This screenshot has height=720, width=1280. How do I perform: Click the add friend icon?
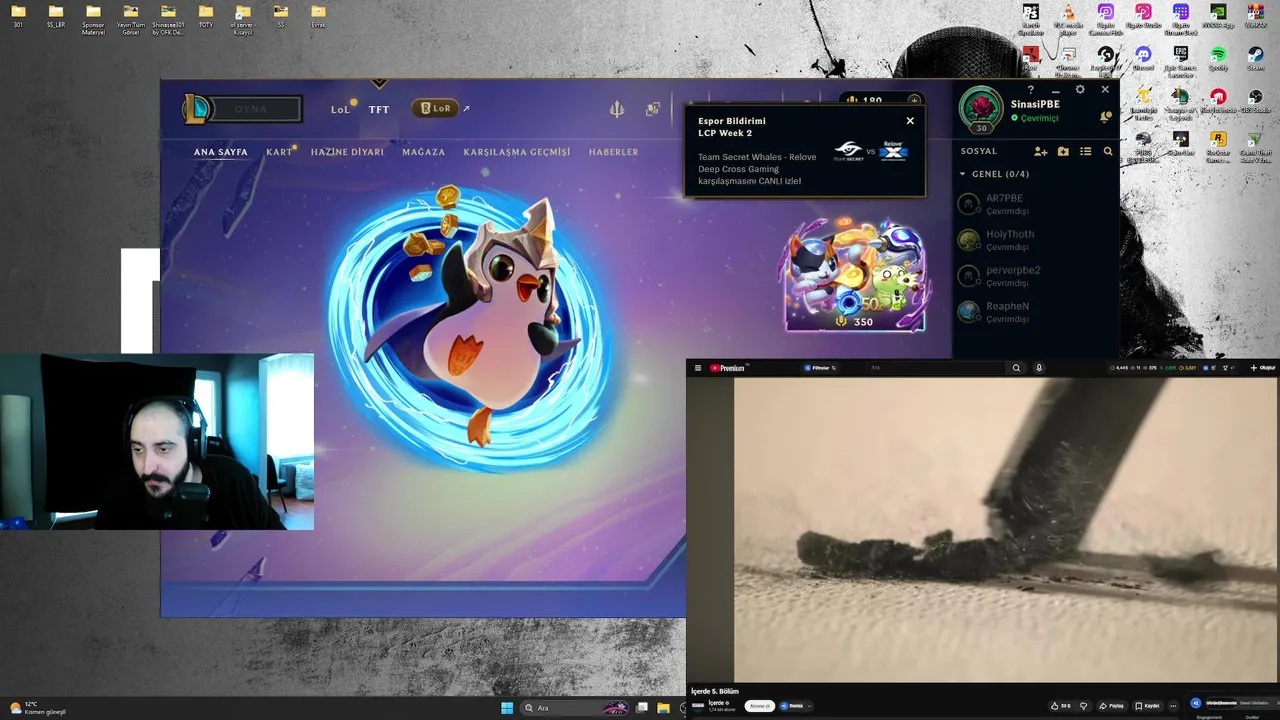point(1041,151)
